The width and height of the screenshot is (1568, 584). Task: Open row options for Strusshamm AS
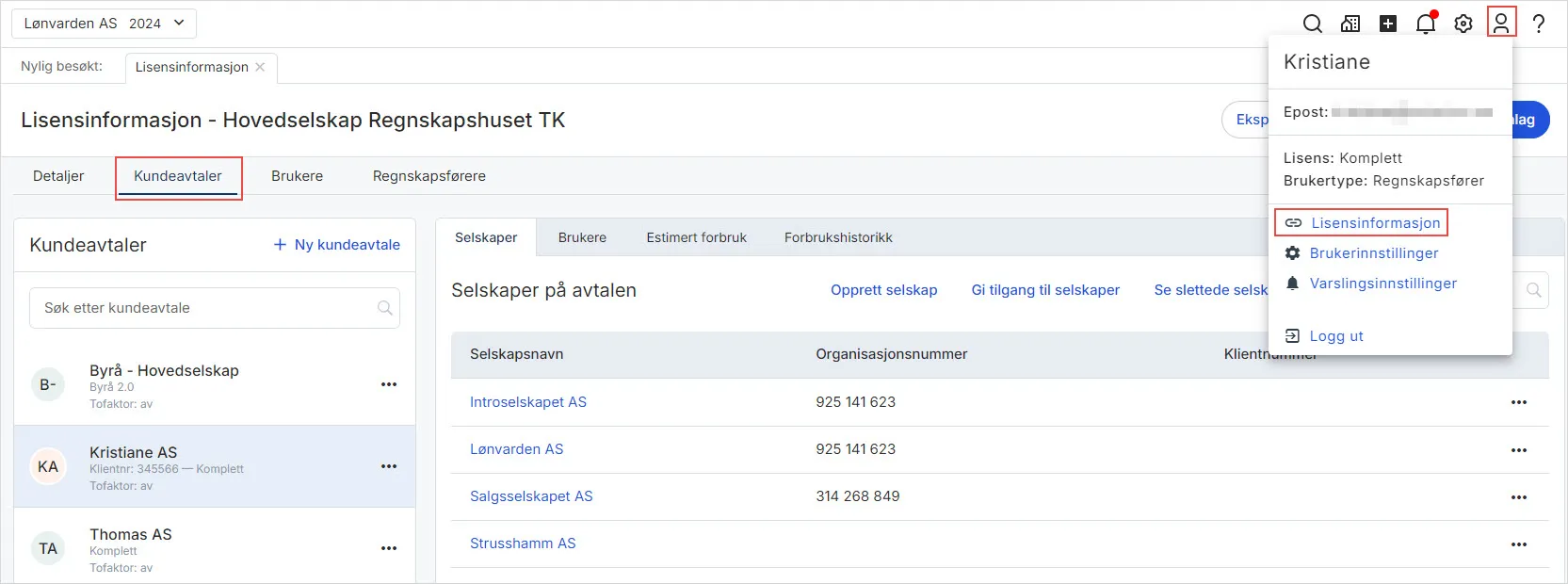[1519, 544]
